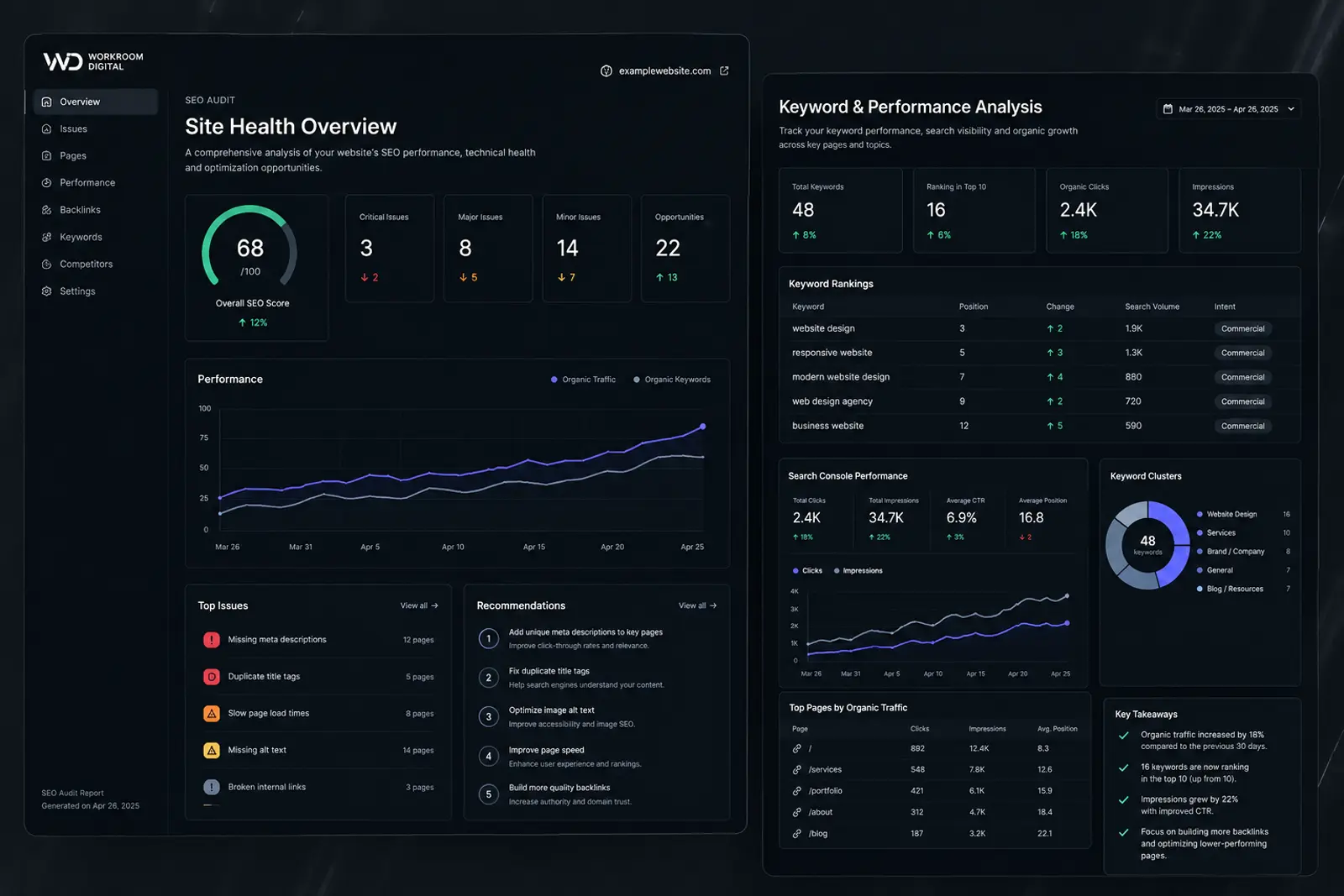Click the Competitors sidebar icon
Screen dimensions: 1344x896
[x=47, y=264]
